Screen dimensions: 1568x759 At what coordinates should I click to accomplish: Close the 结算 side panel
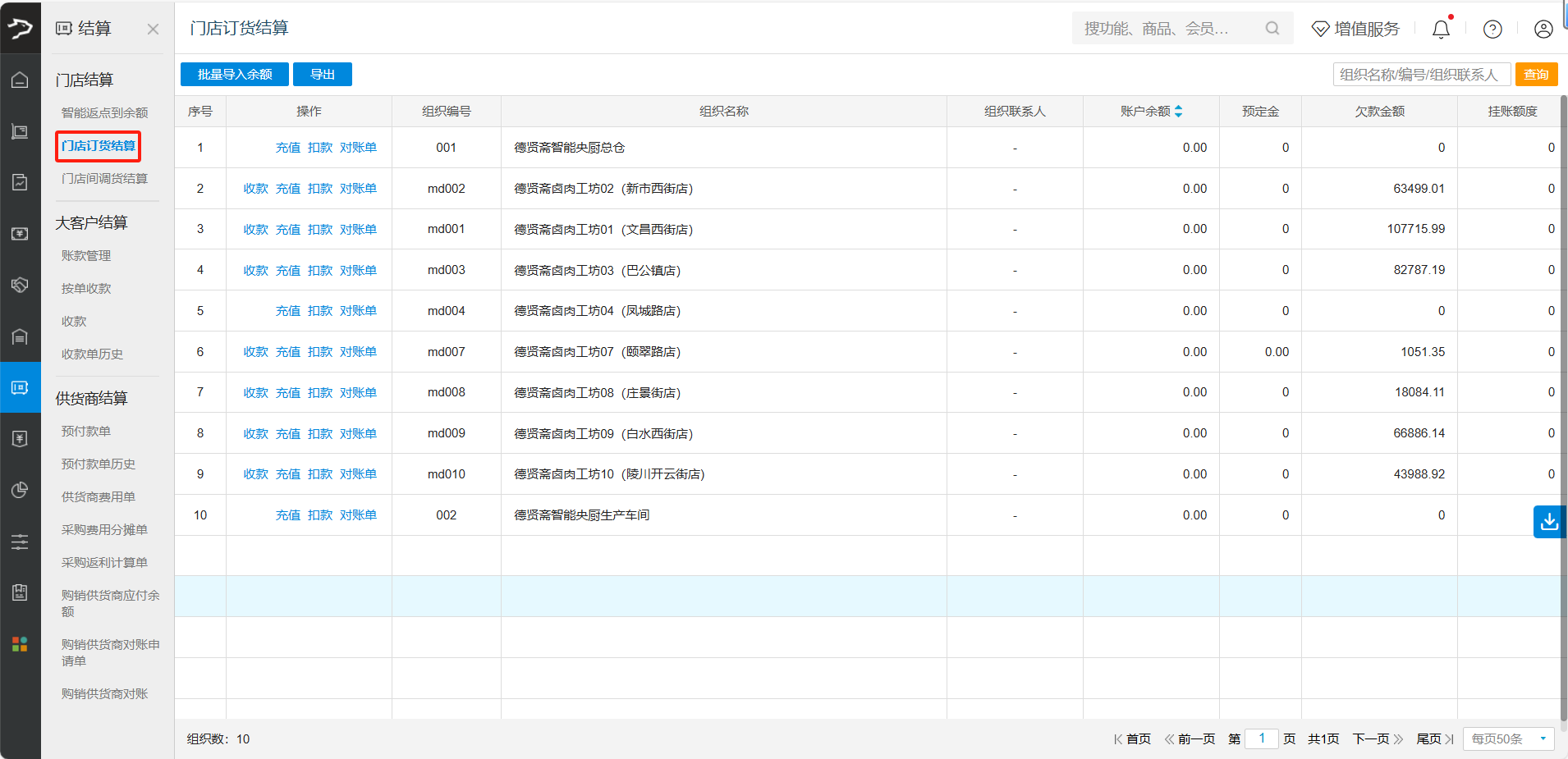(153, 30)
